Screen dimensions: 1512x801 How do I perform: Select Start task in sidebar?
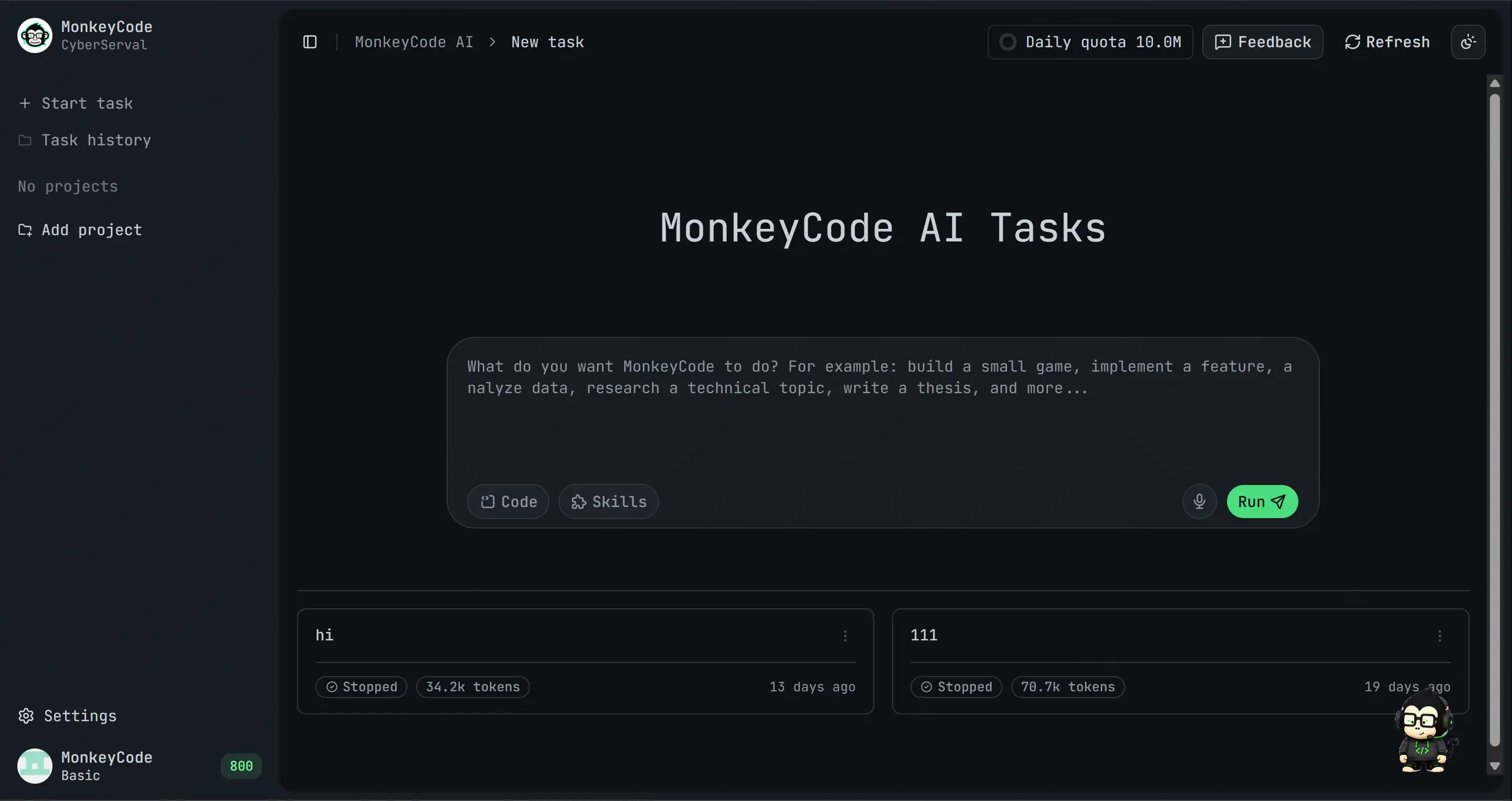[x=76, y=103]
